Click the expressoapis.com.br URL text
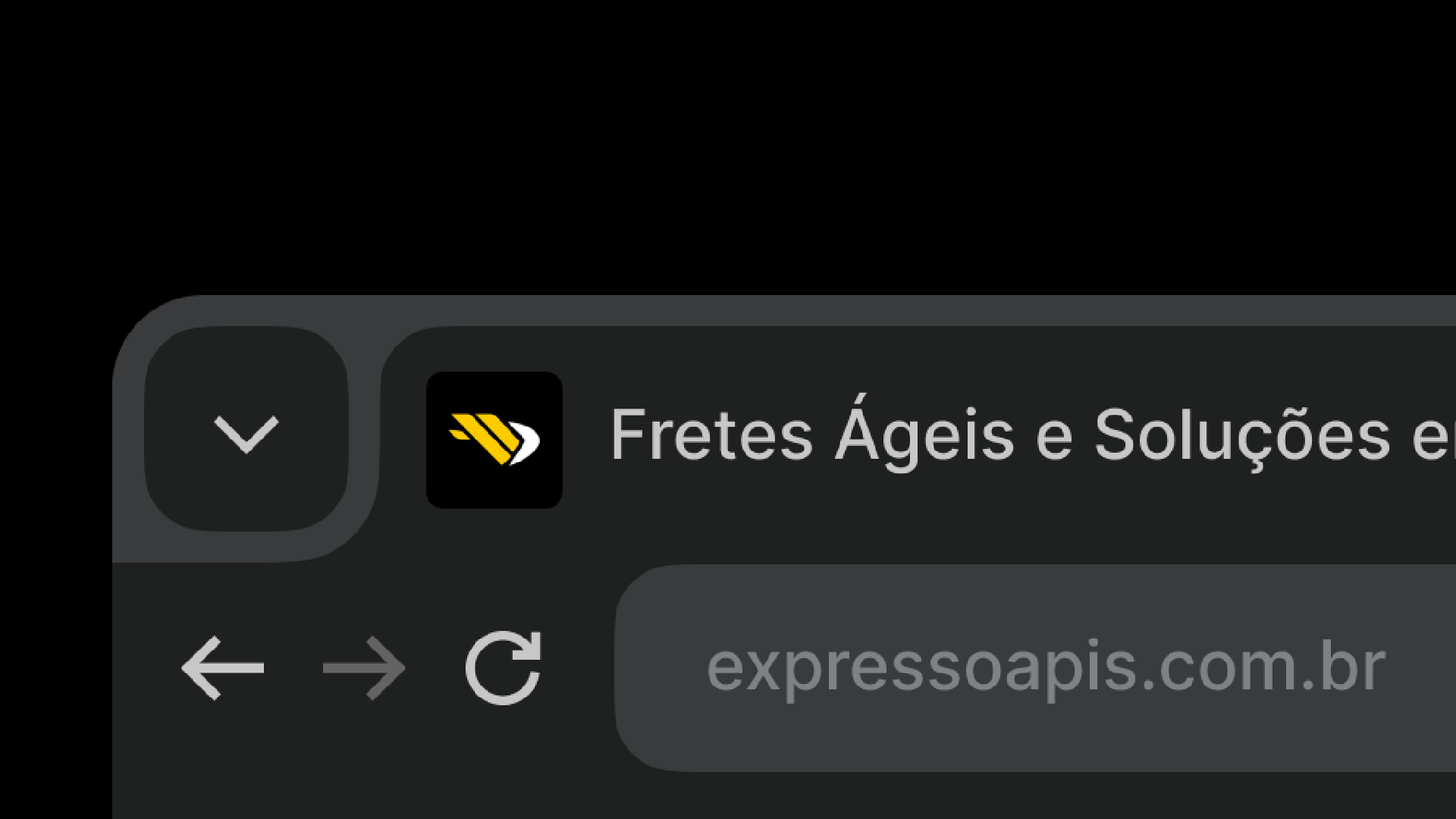Image resolution: width=1456 pixels, height=819 pixels. [x=1046, y=668]
